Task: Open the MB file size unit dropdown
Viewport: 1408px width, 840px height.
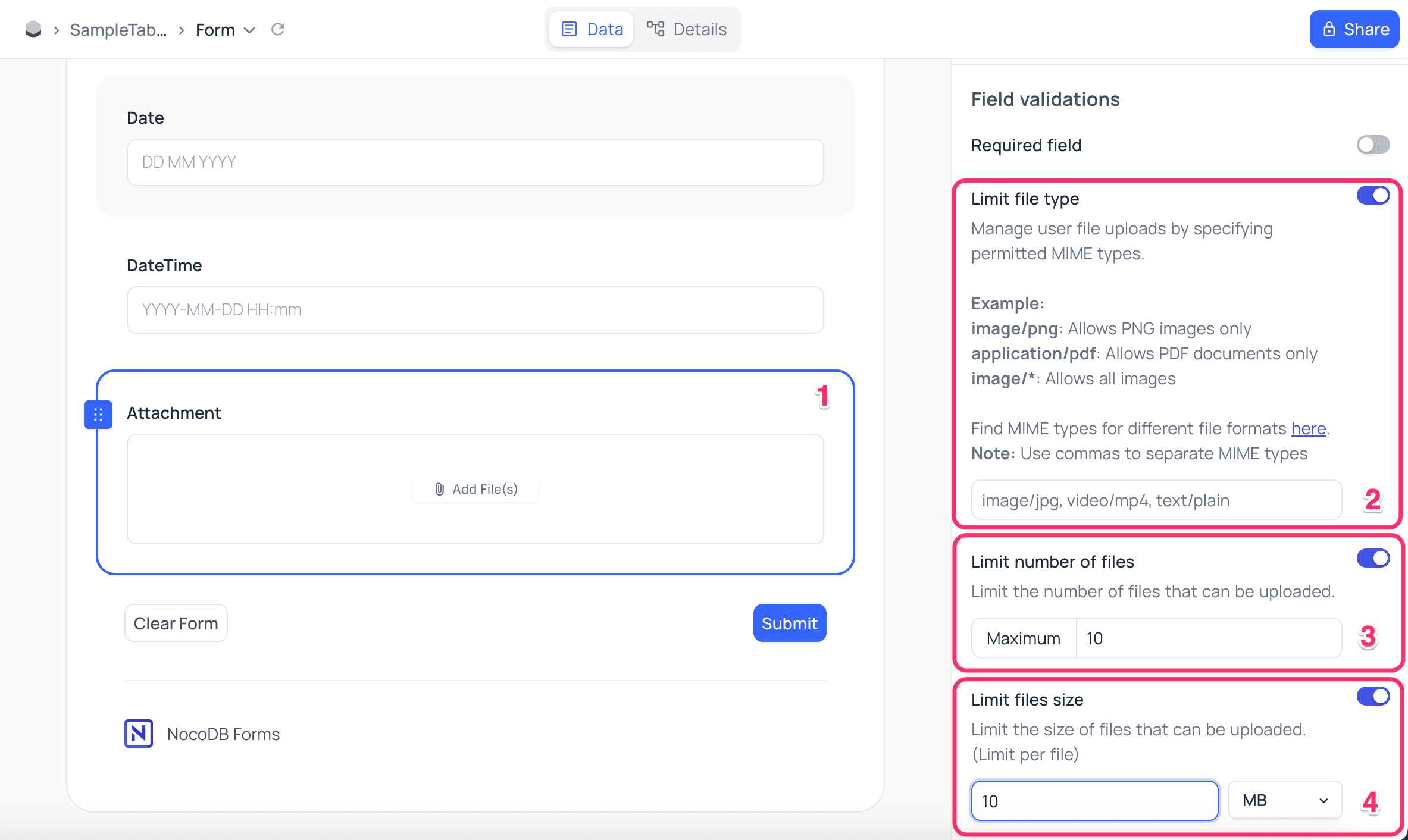Action: (1284, 800)
